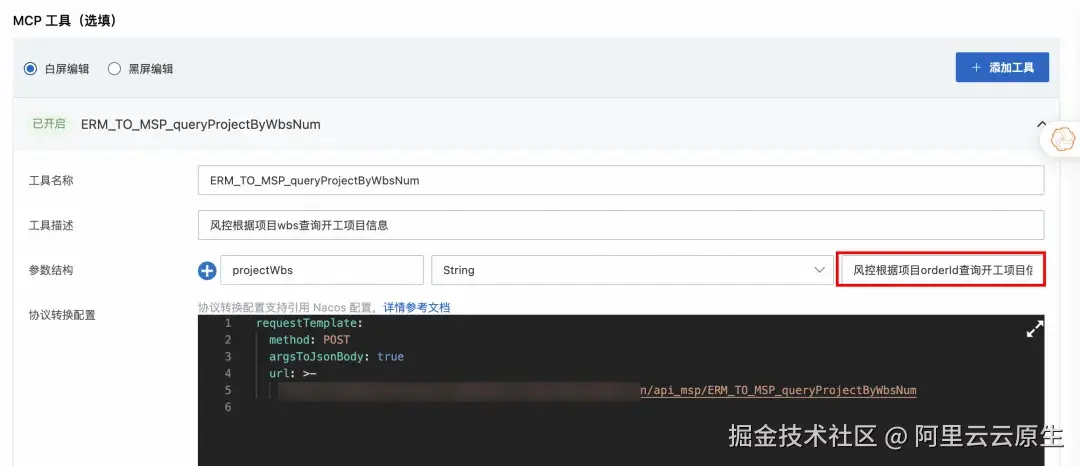Image resolution: width=1080 pixels, height=466 pixels.
Task: Click the tool header title ERM_TO_MSP_queryProjectByWbsNum
Action: (200, 125)
